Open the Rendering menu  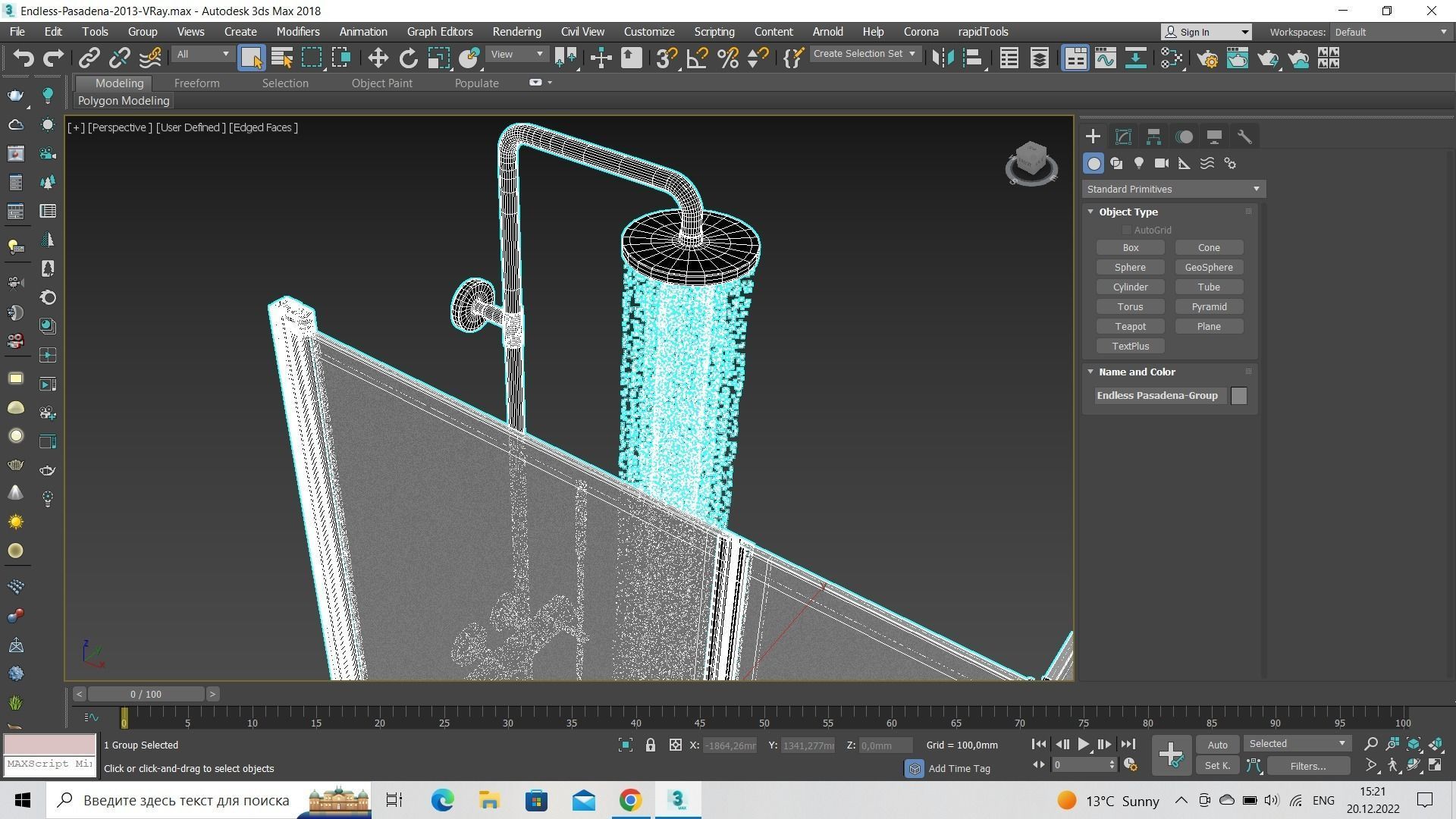pos(516,32)
